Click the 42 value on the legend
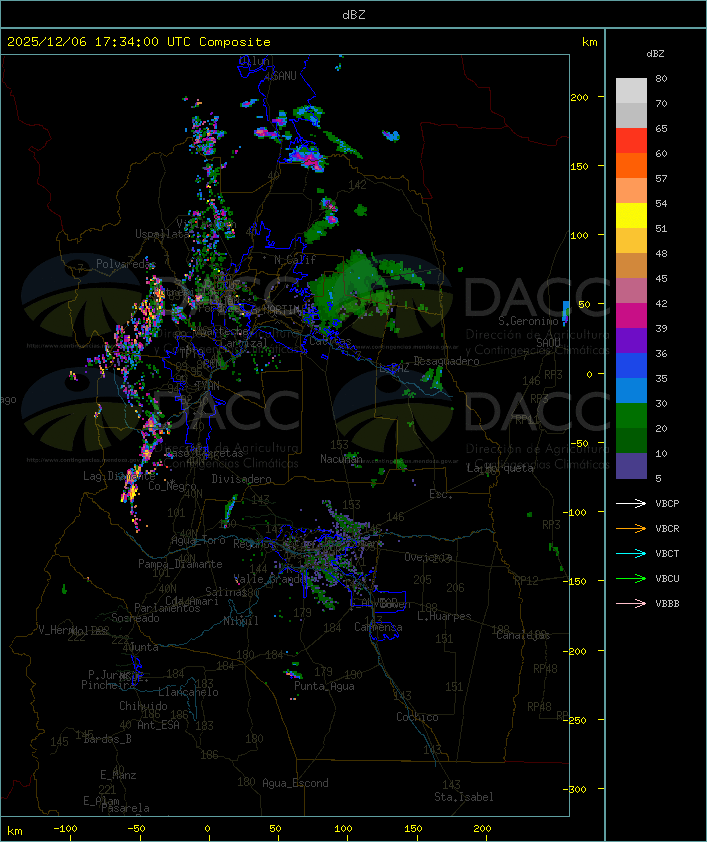This screenshot has width=707, height=842. (661, 303)
